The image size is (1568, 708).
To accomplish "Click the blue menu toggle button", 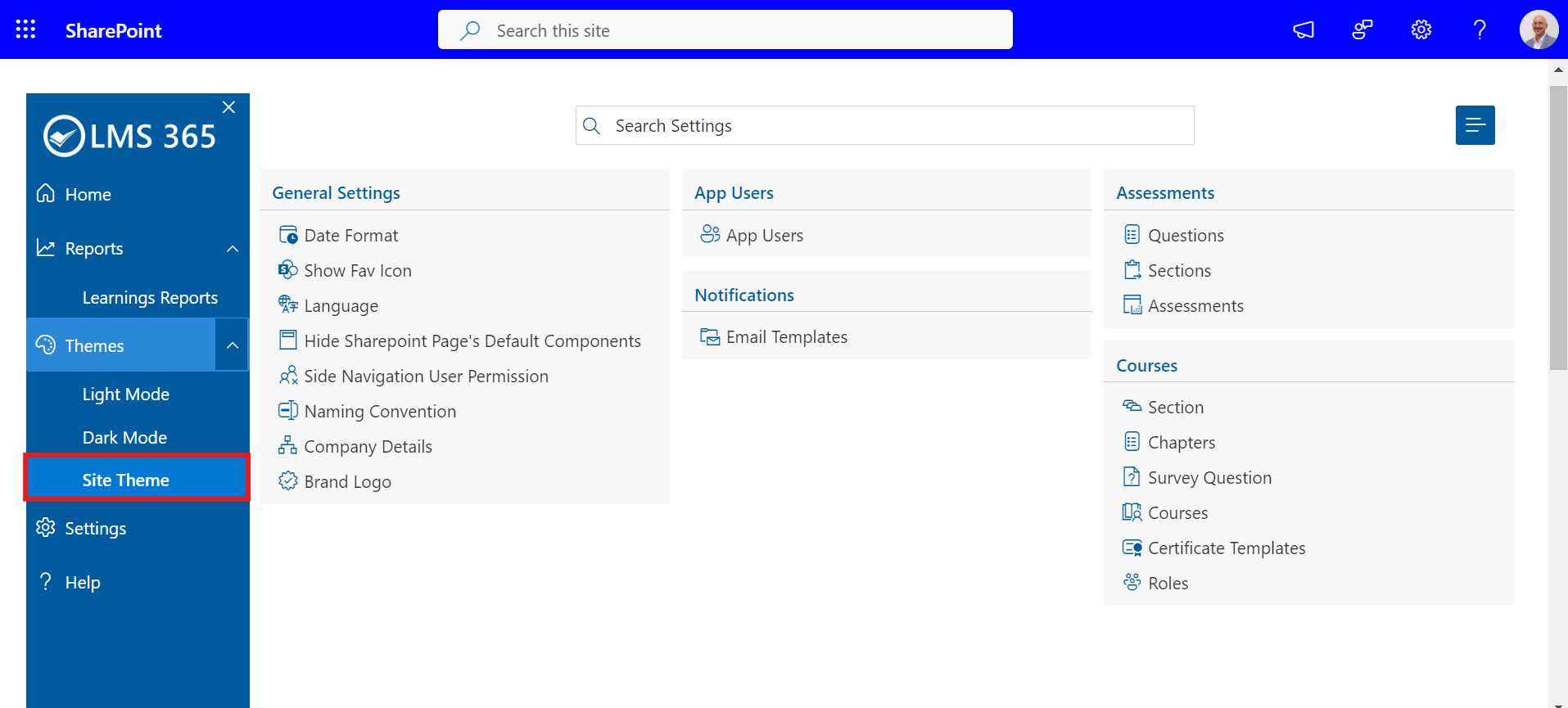I will pos(1475,125).
